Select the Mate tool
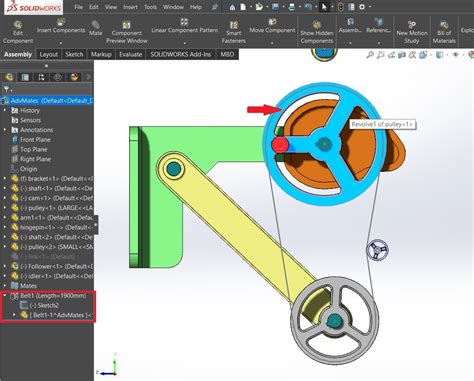Screen dimensions: 474x381 95,28
